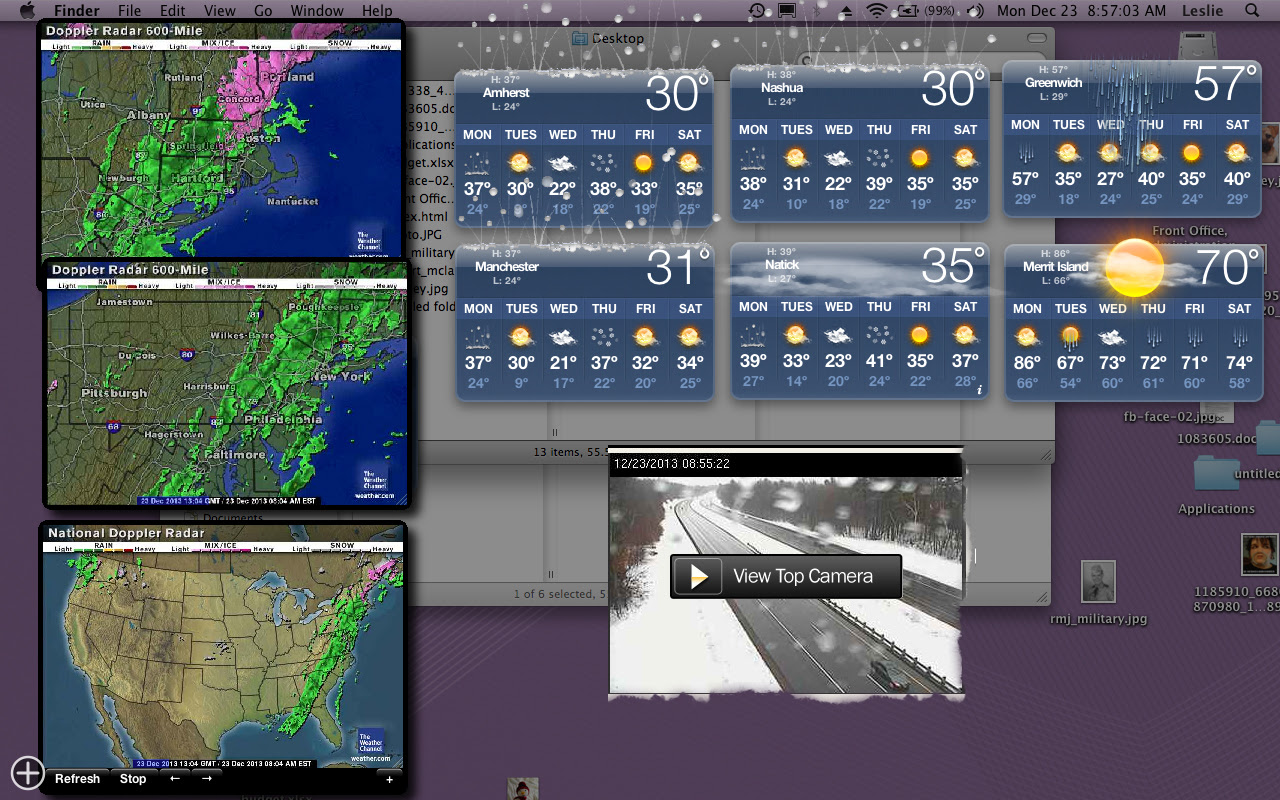Select the untitled folder on the desktop
Viewport: 1280px width, 800px height.
point(1268,438)
